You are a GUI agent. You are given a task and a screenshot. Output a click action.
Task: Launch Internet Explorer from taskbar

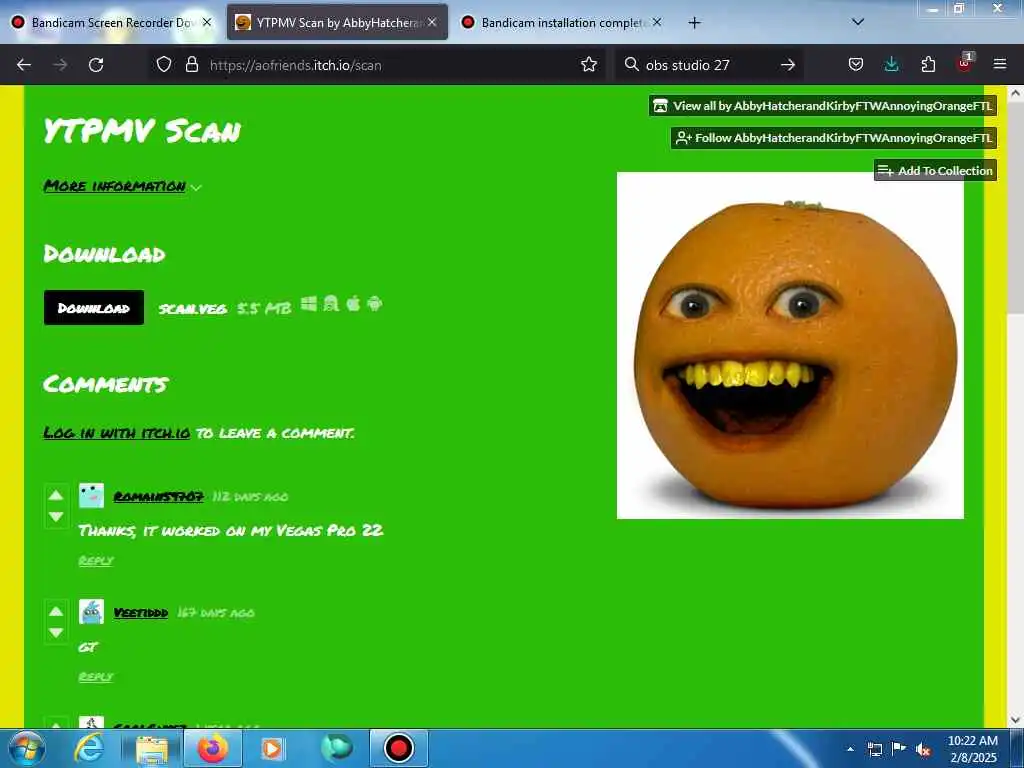(x=89, y=748)
